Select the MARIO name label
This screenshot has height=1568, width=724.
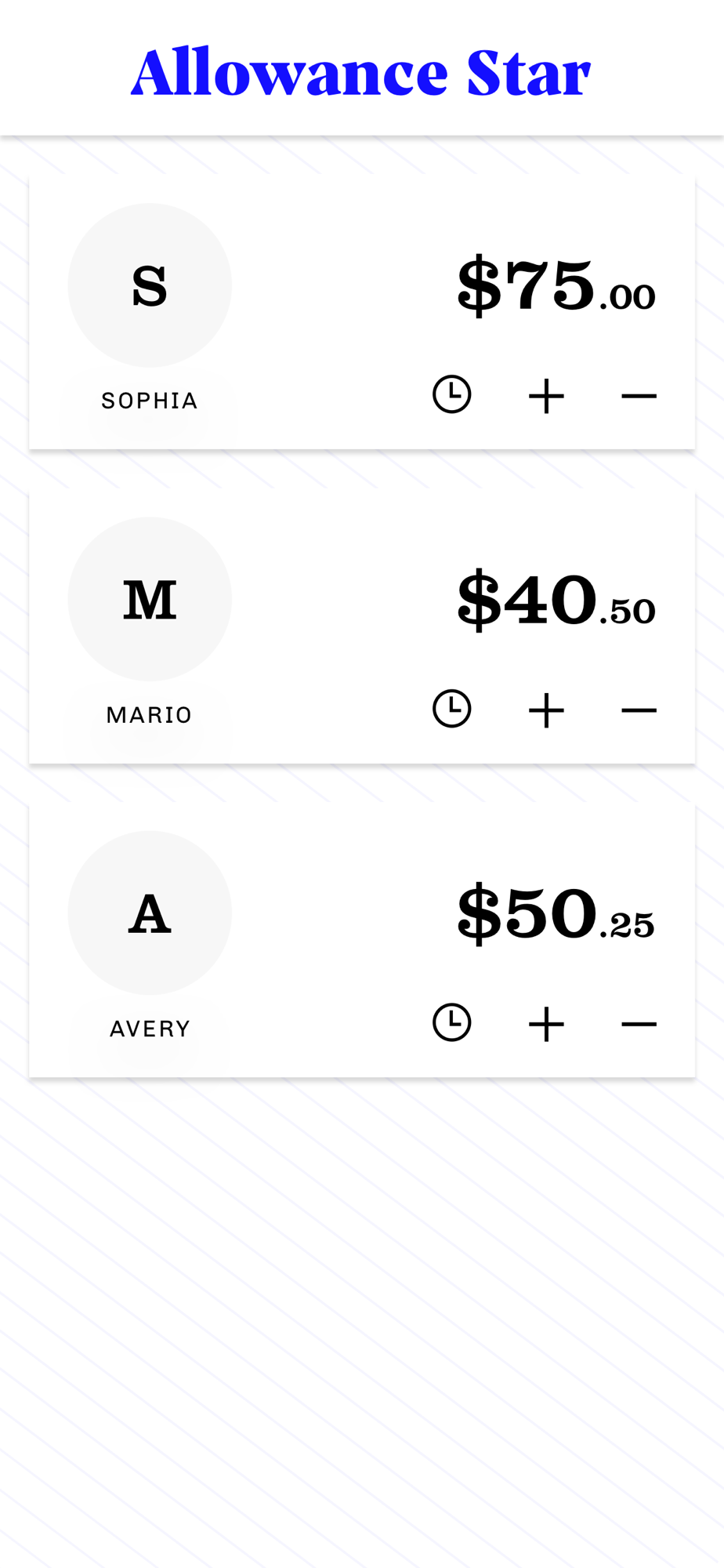pyautogui.click(x=150, y=715)
